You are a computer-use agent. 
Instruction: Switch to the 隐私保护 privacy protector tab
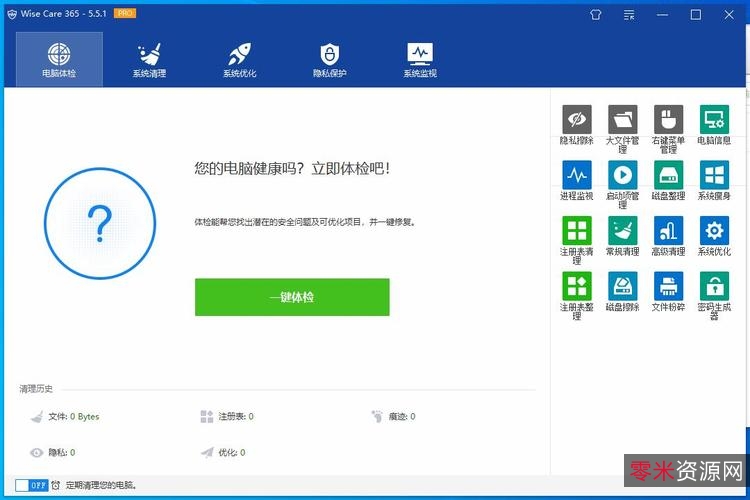[x=330, y=59]
